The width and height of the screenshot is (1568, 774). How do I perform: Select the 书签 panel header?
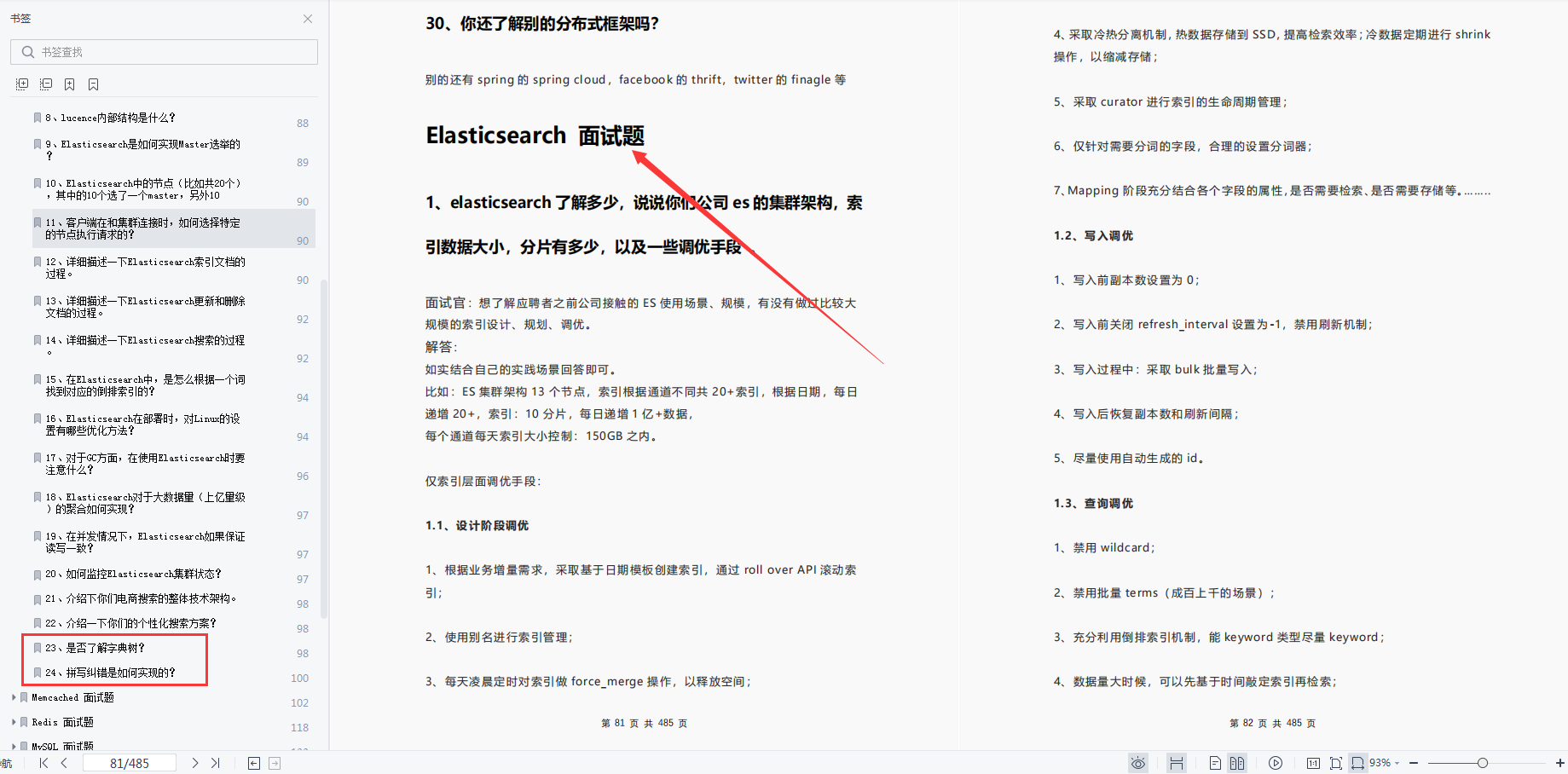pos(20,17)
